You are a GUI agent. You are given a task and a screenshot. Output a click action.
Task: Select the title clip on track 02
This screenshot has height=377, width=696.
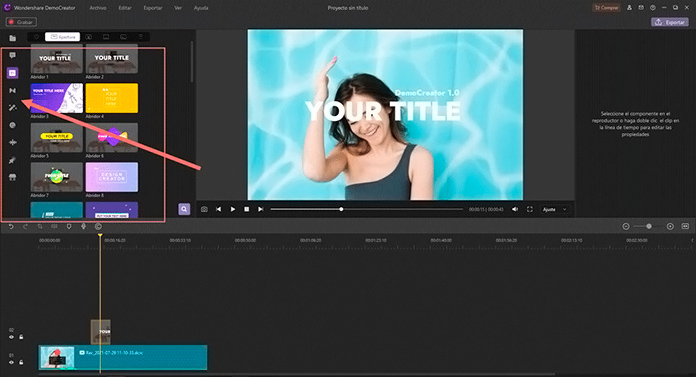click(x=101, y=332)
